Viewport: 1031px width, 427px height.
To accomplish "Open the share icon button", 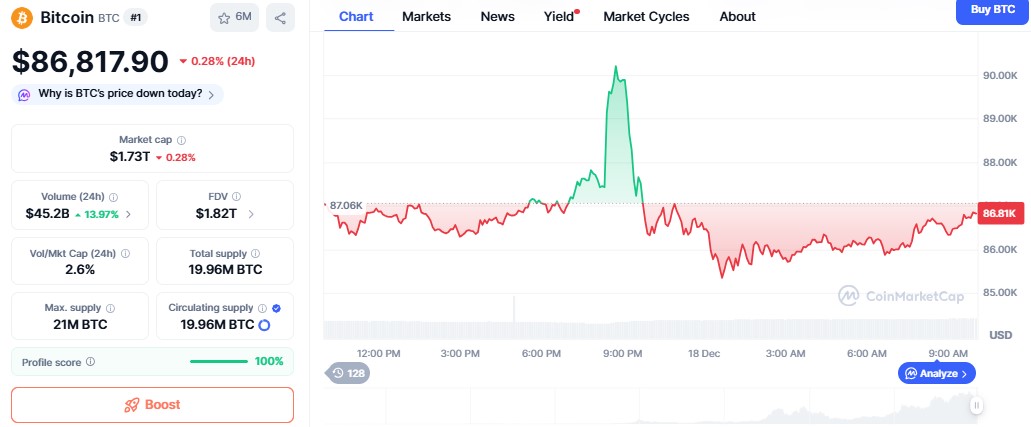I will click(x=280, y=18).
